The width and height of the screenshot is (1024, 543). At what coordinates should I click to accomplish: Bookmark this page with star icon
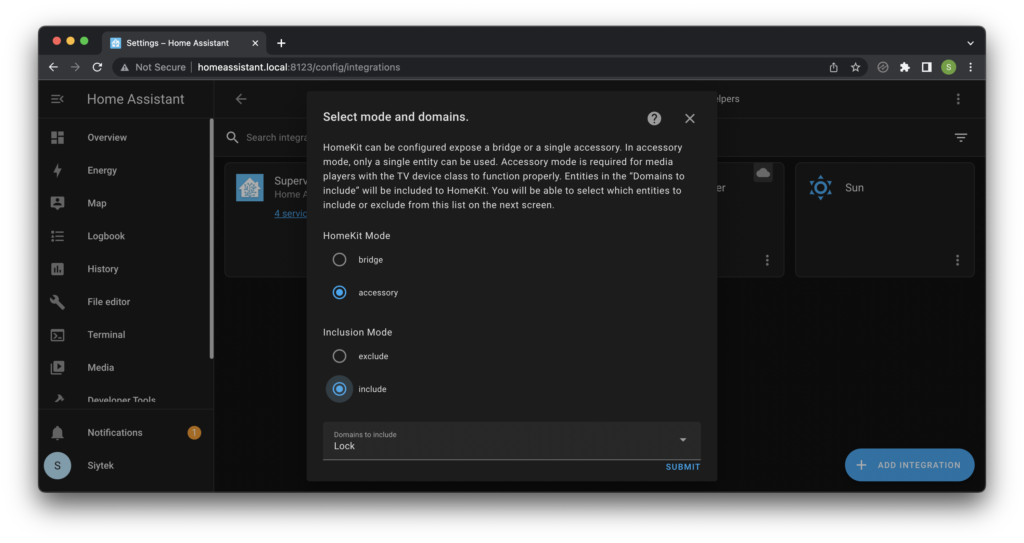click(856, 67)
